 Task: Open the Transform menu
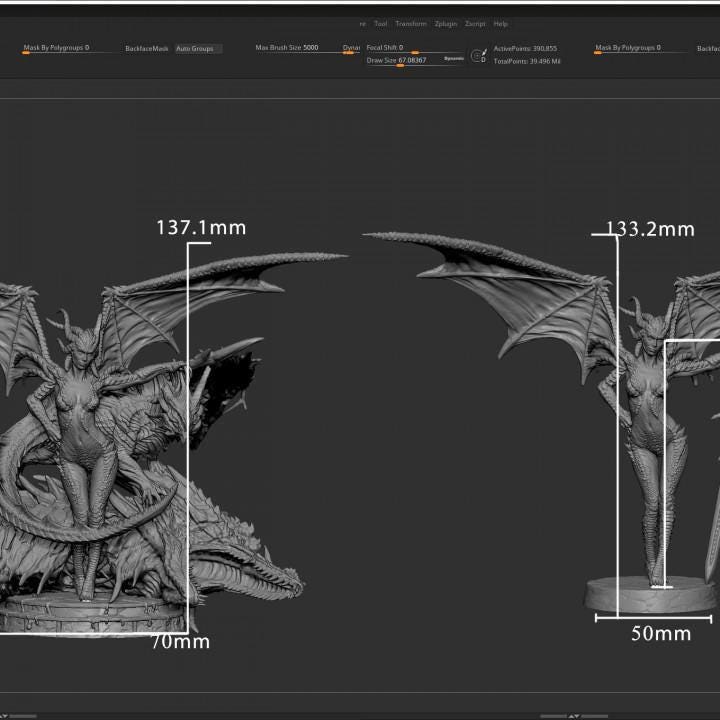[x=411, y=23]
